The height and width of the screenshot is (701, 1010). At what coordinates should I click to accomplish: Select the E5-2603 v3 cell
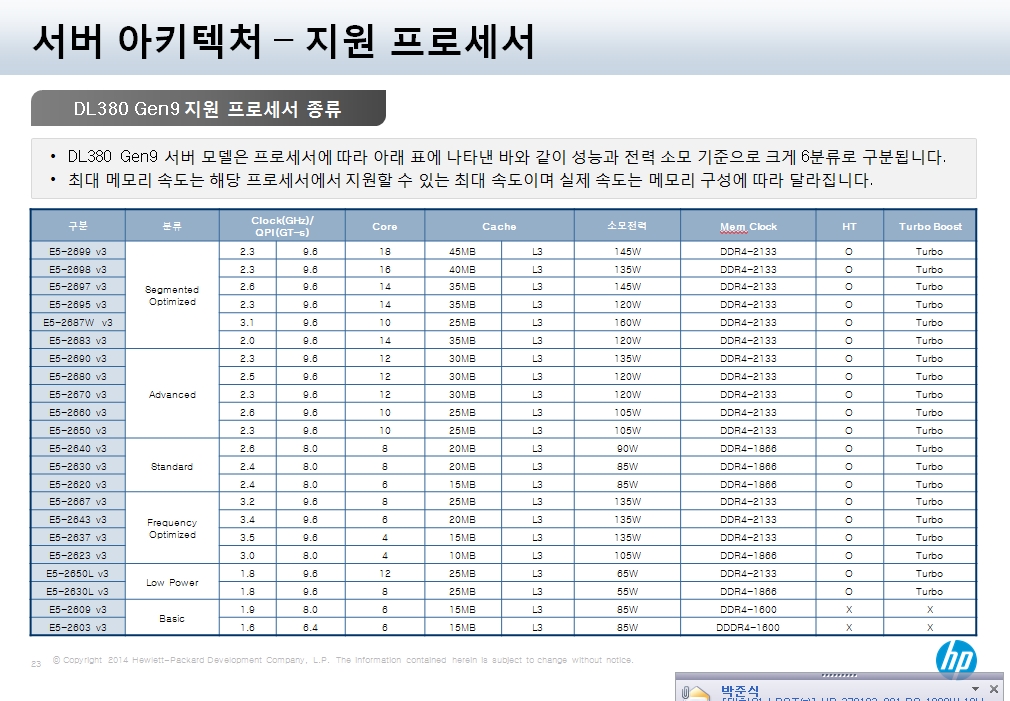[78, 628]
